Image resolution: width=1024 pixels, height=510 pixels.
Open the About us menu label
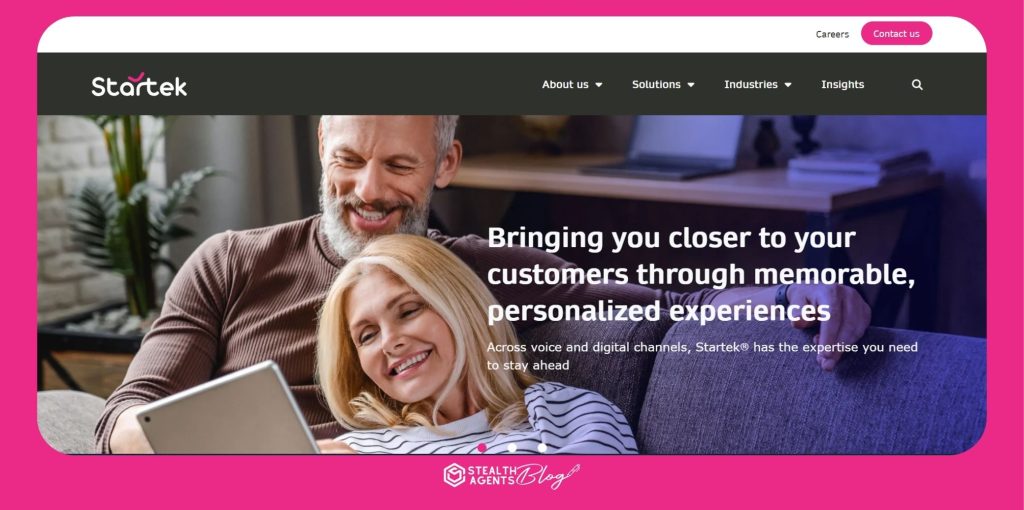pyautogui.click(x=565, y=84)
